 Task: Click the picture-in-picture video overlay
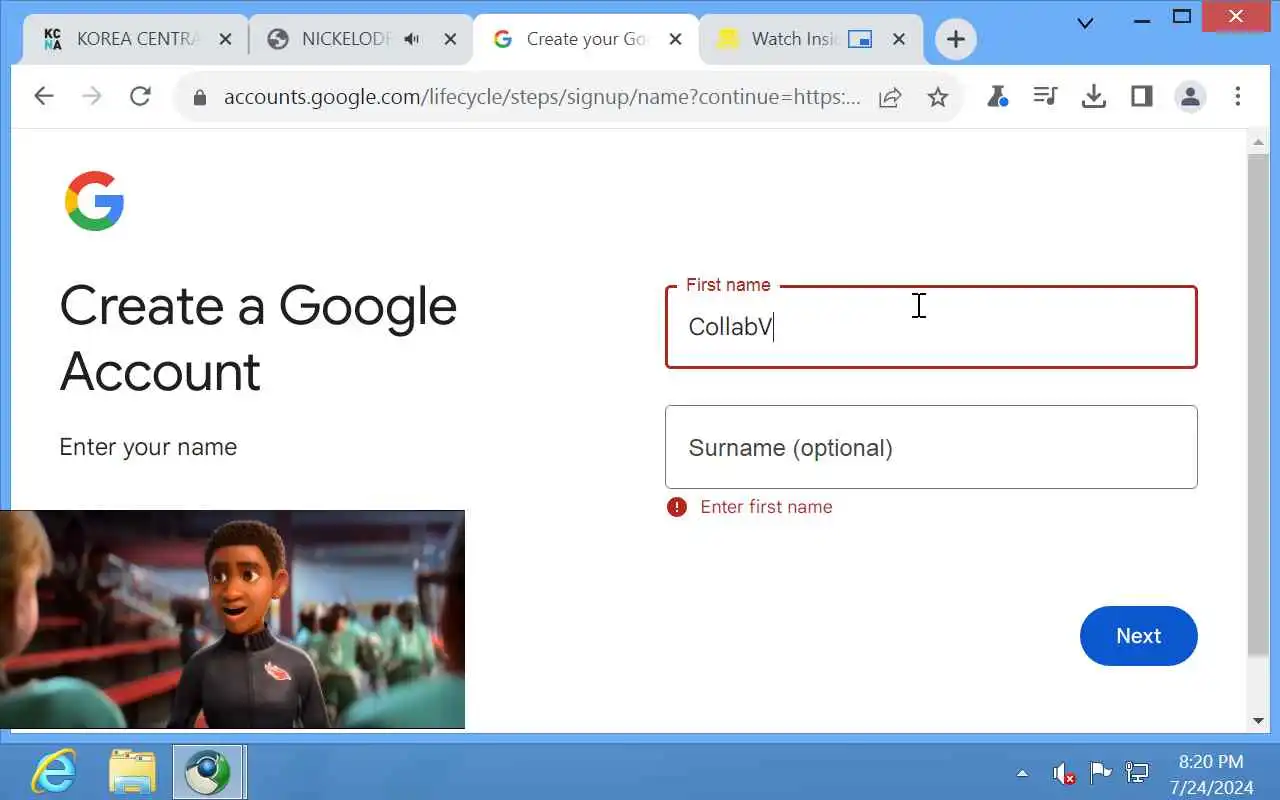[232, 619]
